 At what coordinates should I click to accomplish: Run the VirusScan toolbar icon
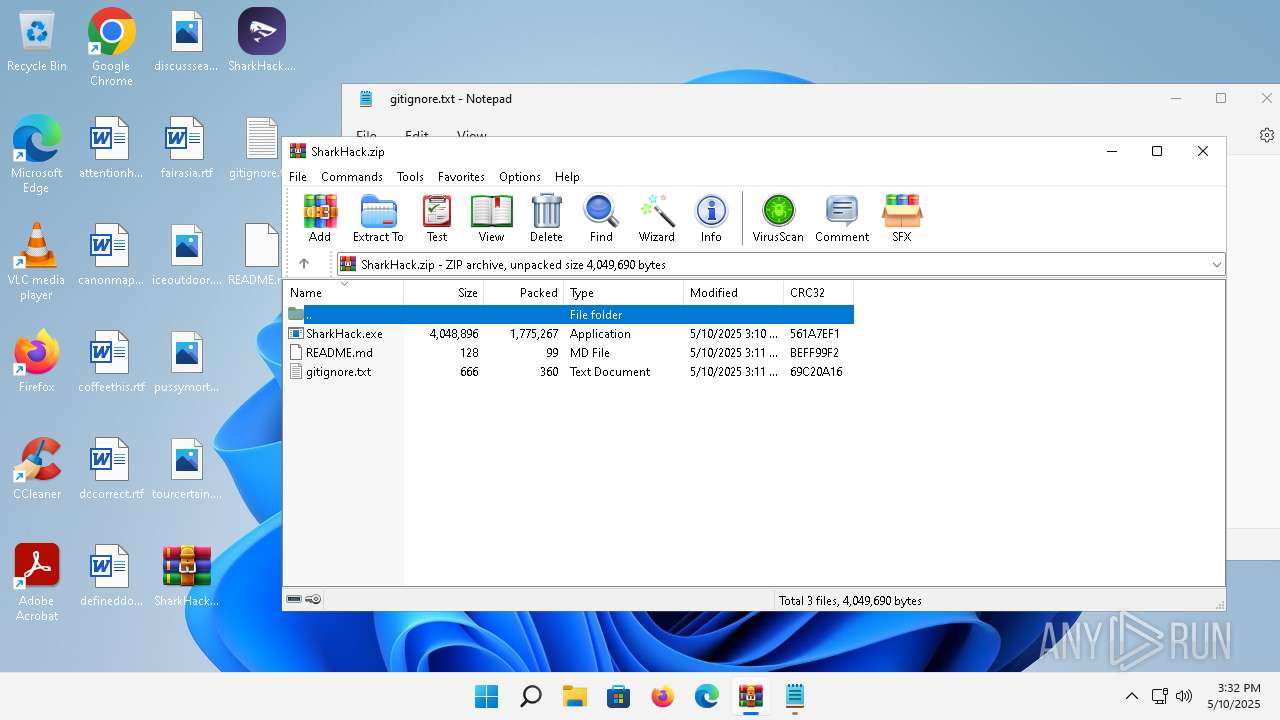pyautogui.click(x=778, y=218)
